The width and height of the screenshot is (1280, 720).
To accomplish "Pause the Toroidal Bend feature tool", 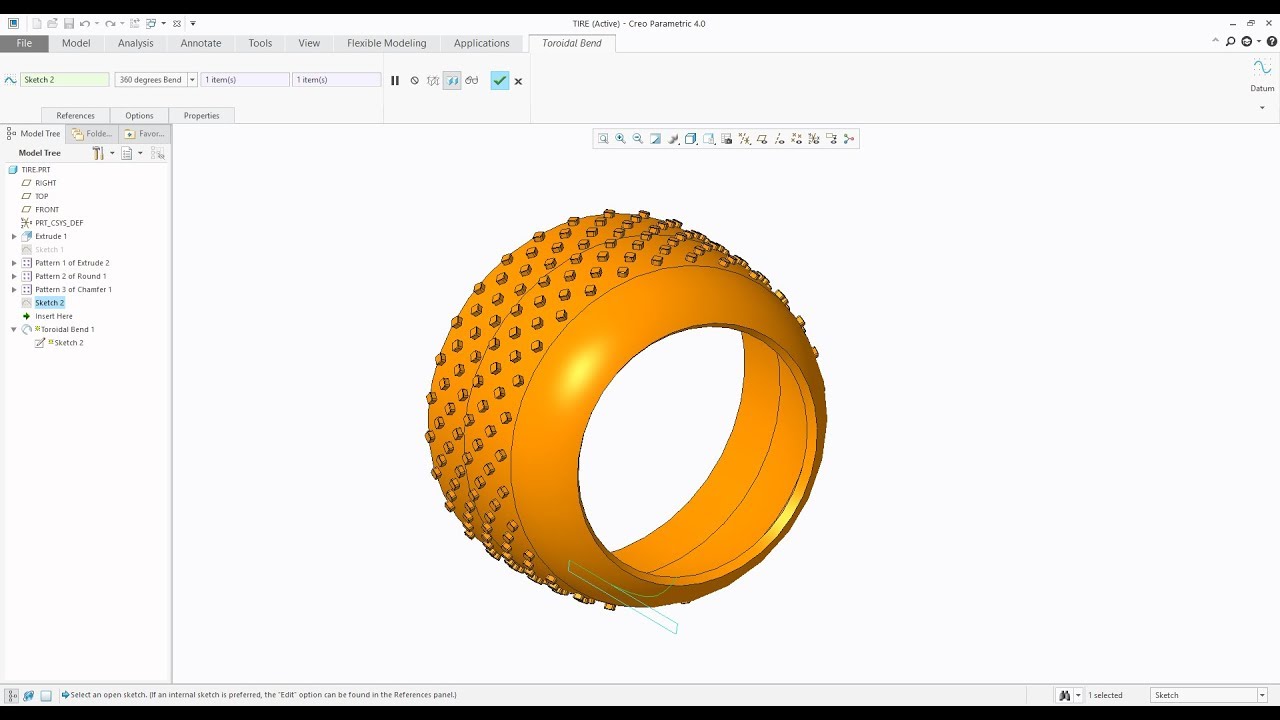I will (x=395, y=81).
